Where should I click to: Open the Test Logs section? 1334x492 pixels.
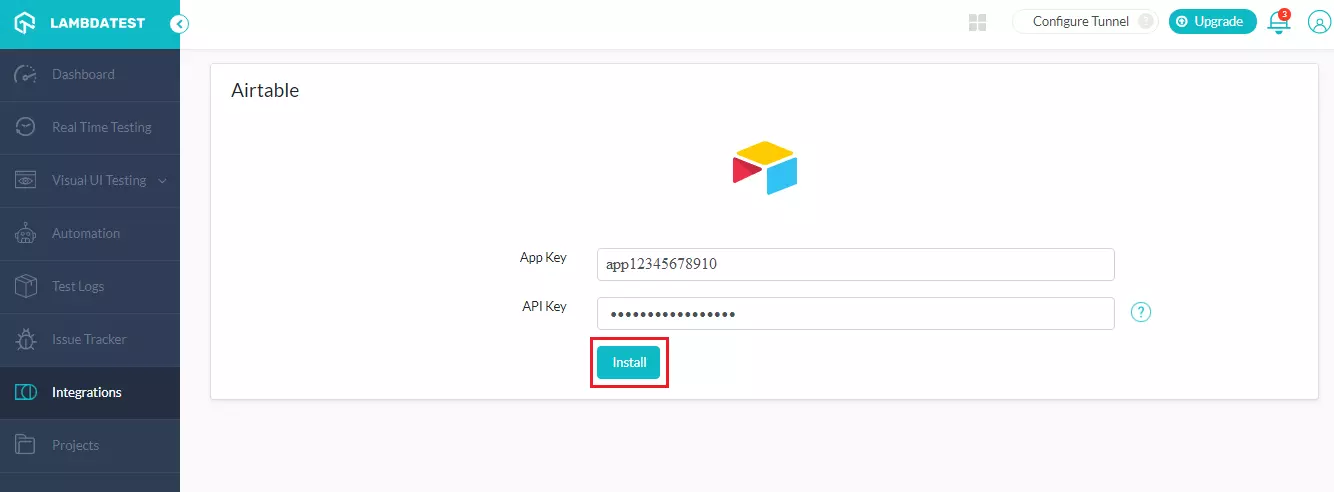[x=90, y=286]
